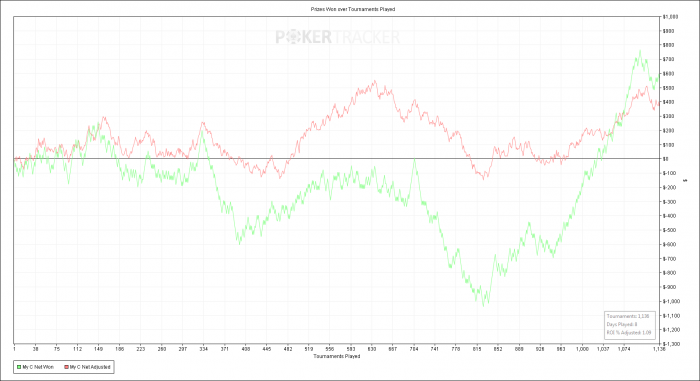Click the Tournaments 1,136 stat line
This screenshot has height=381, width=700.
click(x=628, y=316)
